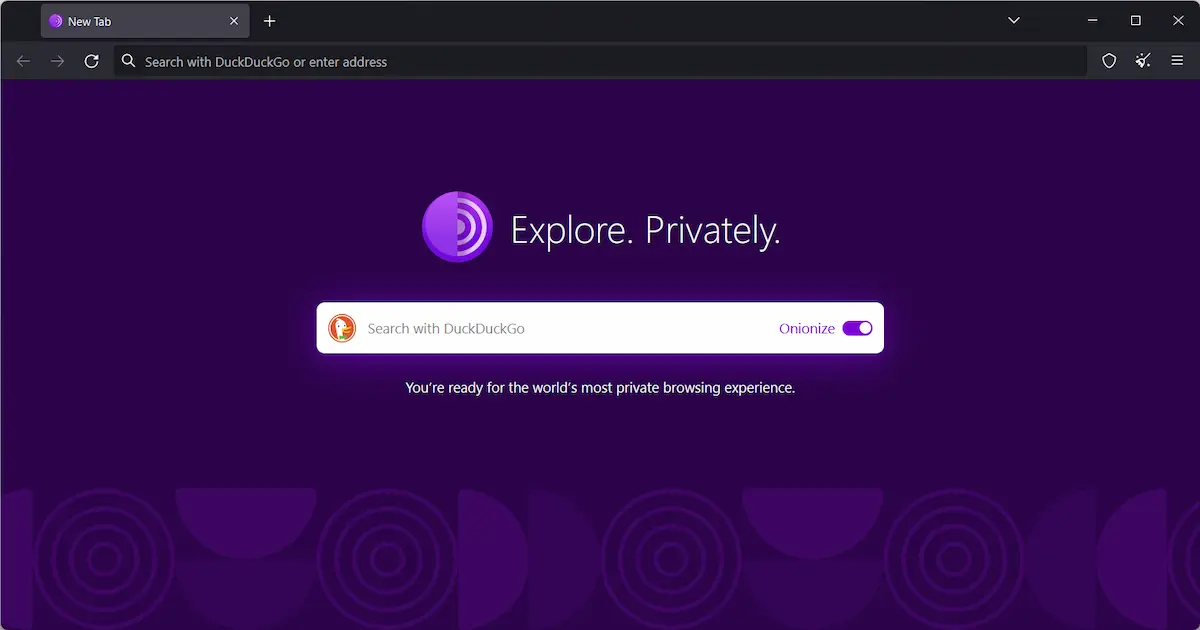Request a New Identity using the broom icon

1143,61
